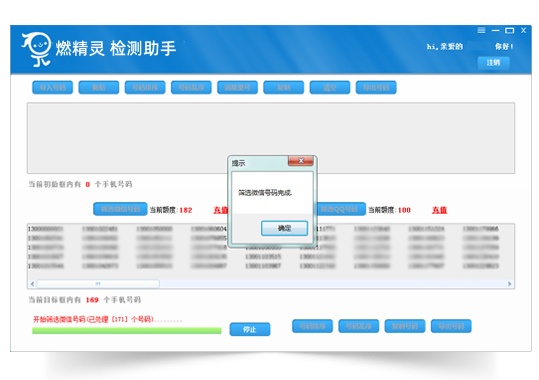Click the 复制 button in top toolbar
This screenshot has height=380, width=539.
[284, 87]
